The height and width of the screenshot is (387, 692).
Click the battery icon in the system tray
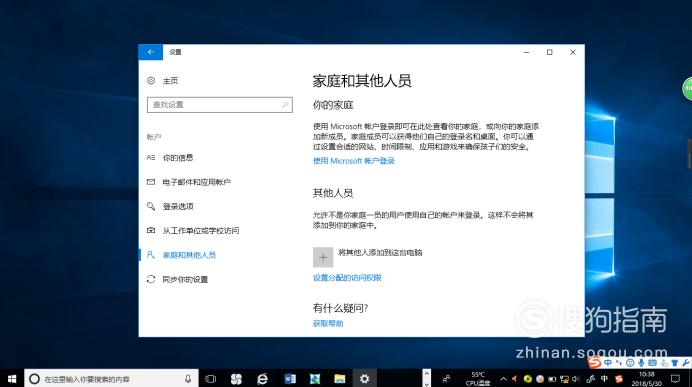(x=552, y=379)
